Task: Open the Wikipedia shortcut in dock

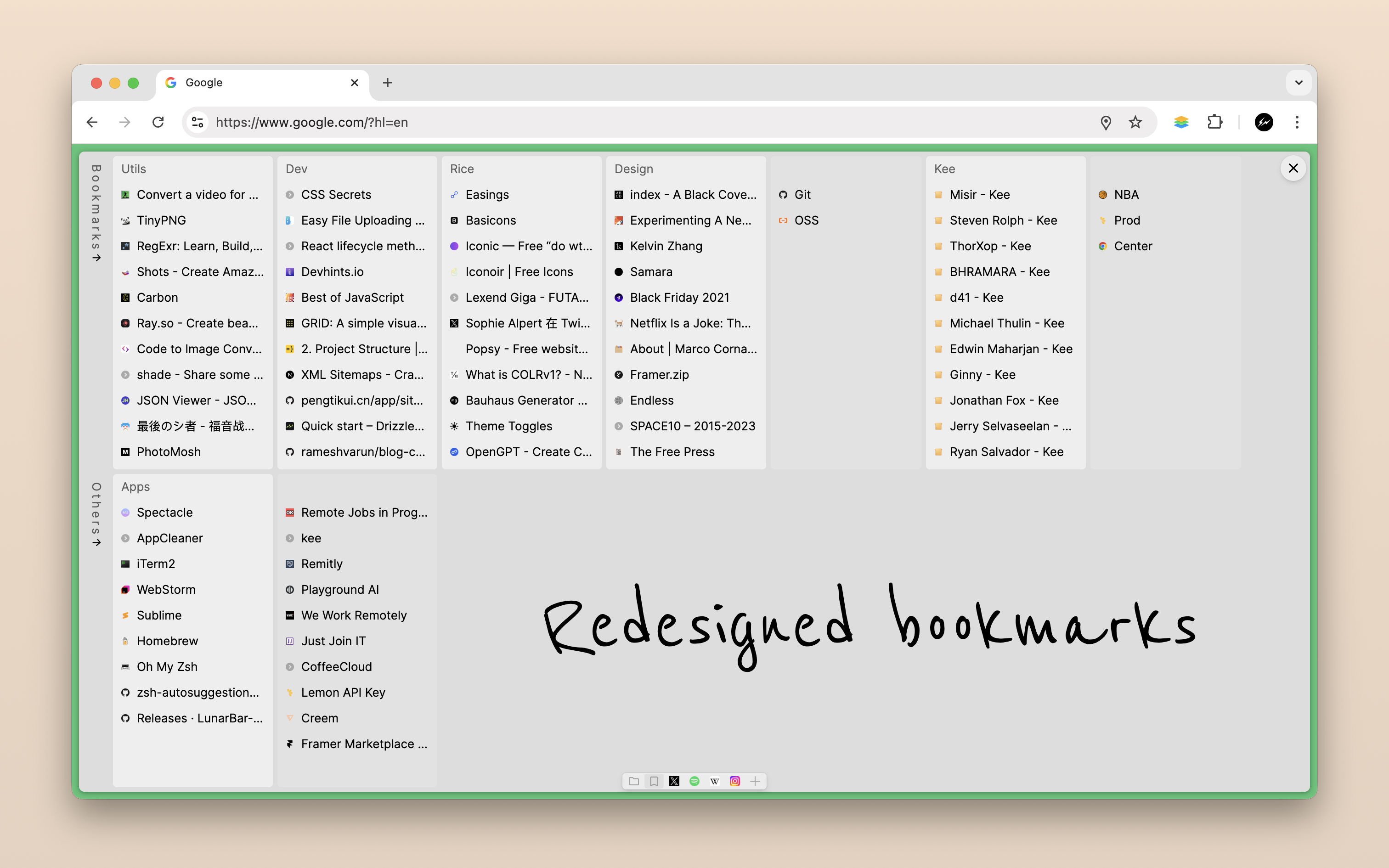Action: tap(715, 781)
